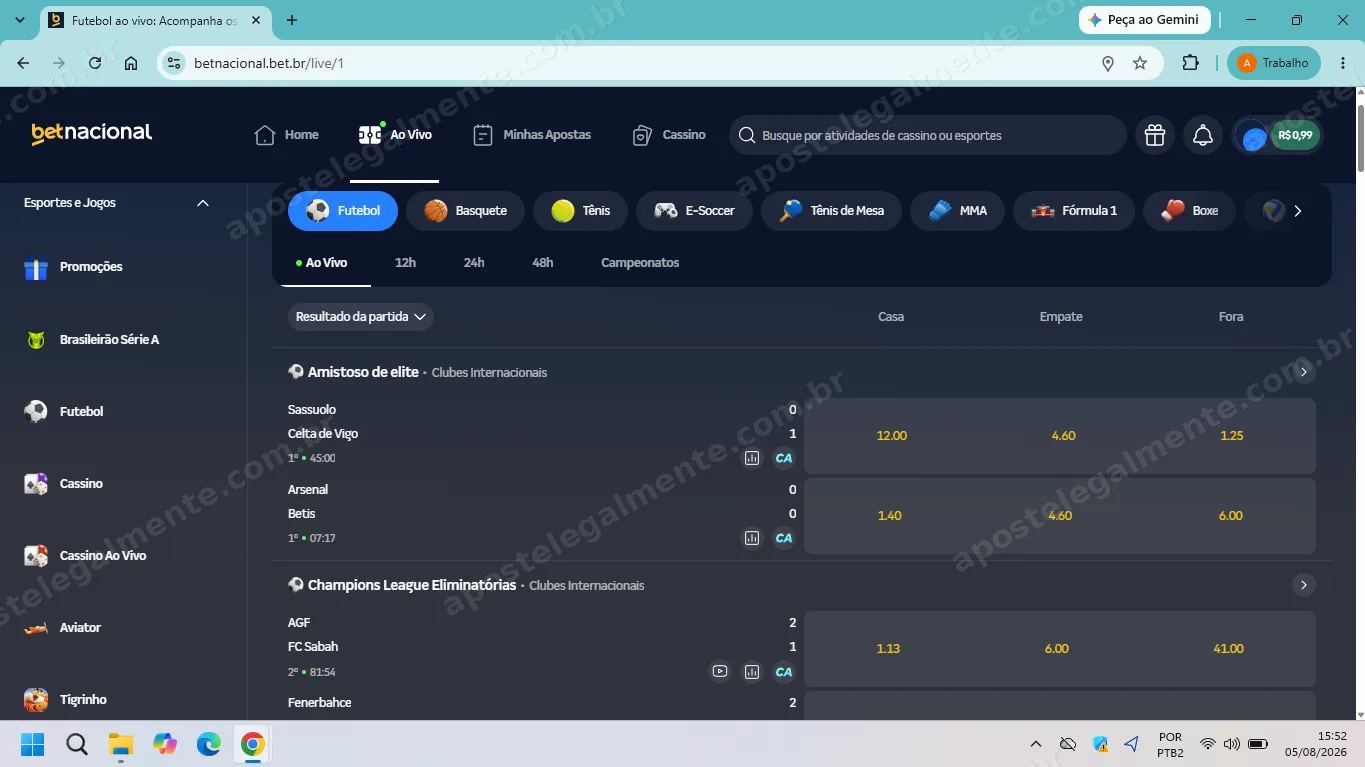Viewport: 1365px width, 767px height.
Task: Open Cassino Ao Vivo in the sidebar
Action: [85, 556]
